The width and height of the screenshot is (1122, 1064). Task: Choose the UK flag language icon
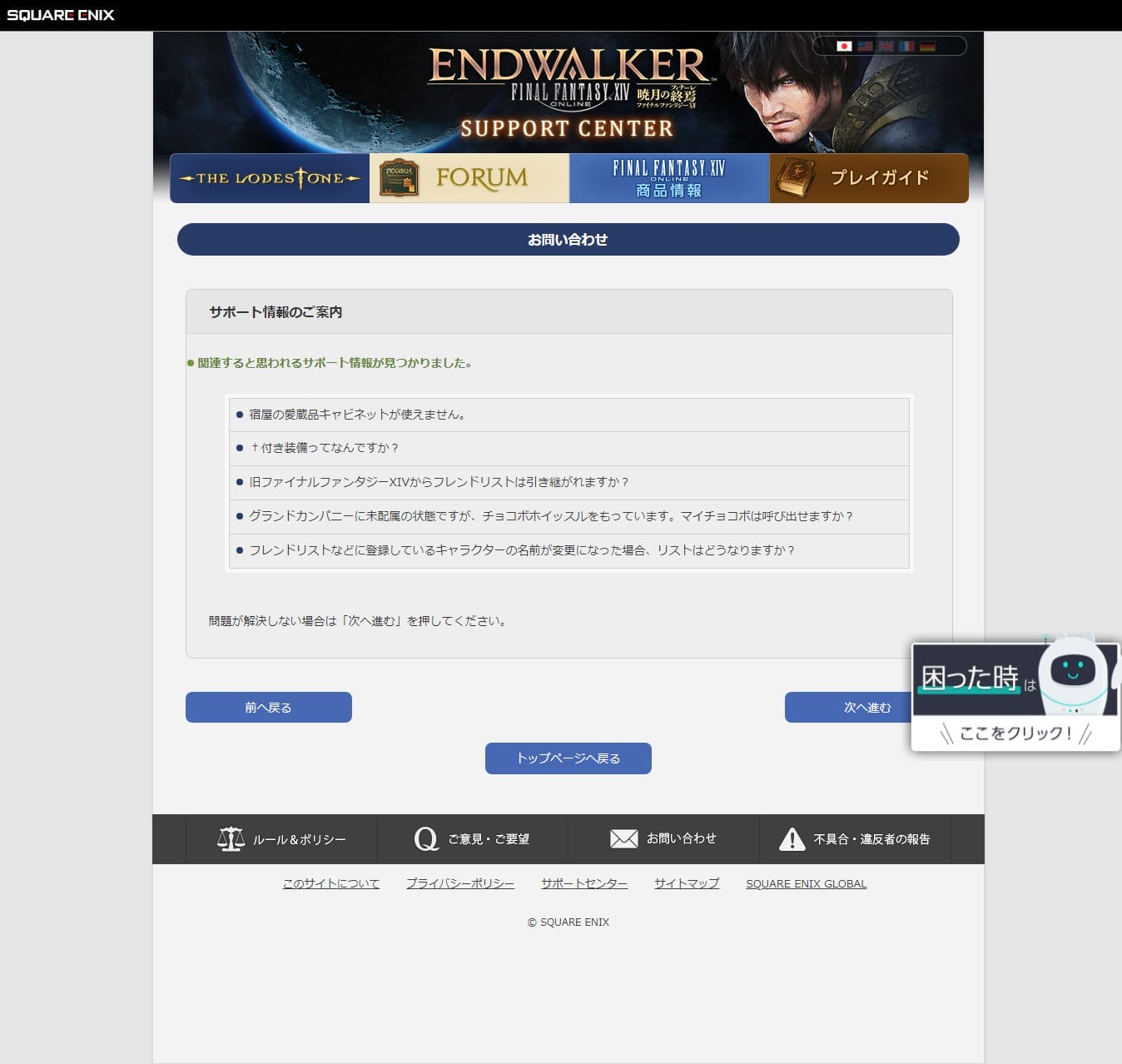point(886,47)
